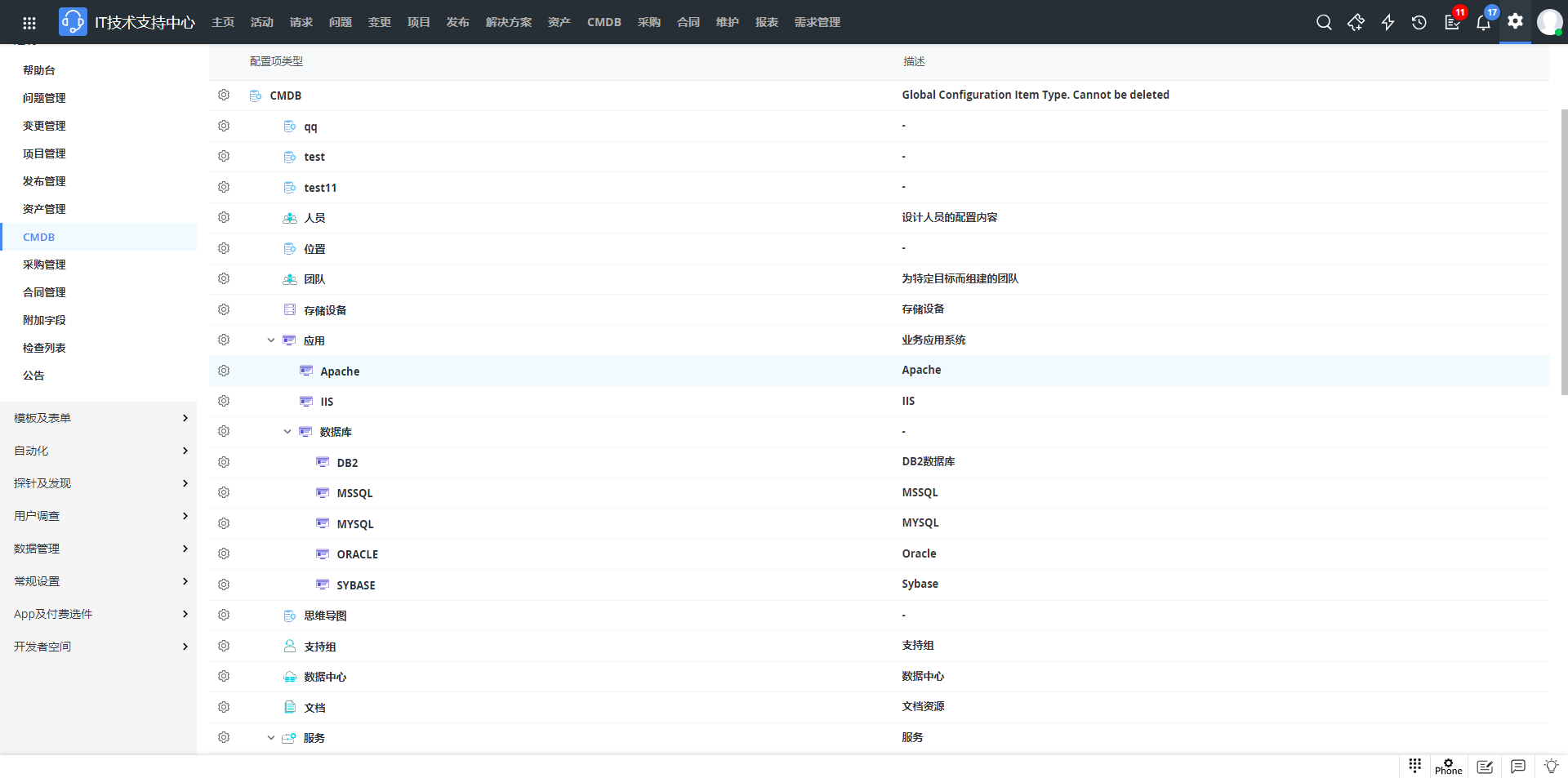
Task: Open the SYBASE configuration item type
Action: point(356,585)
